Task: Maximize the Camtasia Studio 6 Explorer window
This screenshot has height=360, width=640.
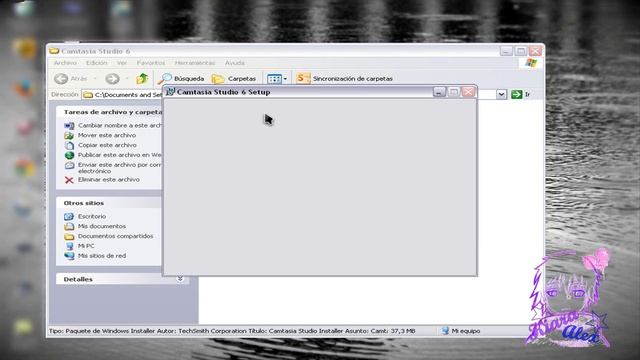Action: point(521,51)
